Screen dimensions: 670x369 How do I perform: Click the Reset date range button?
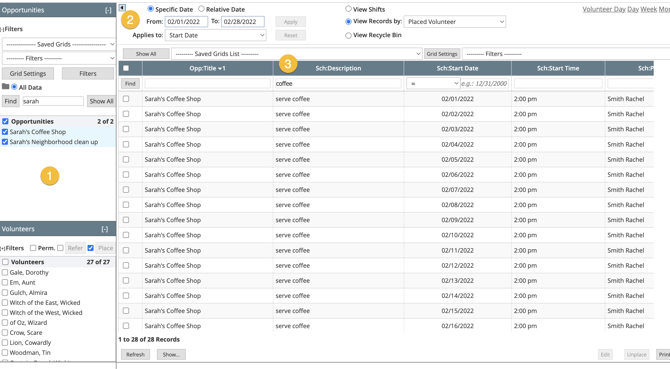291,35
